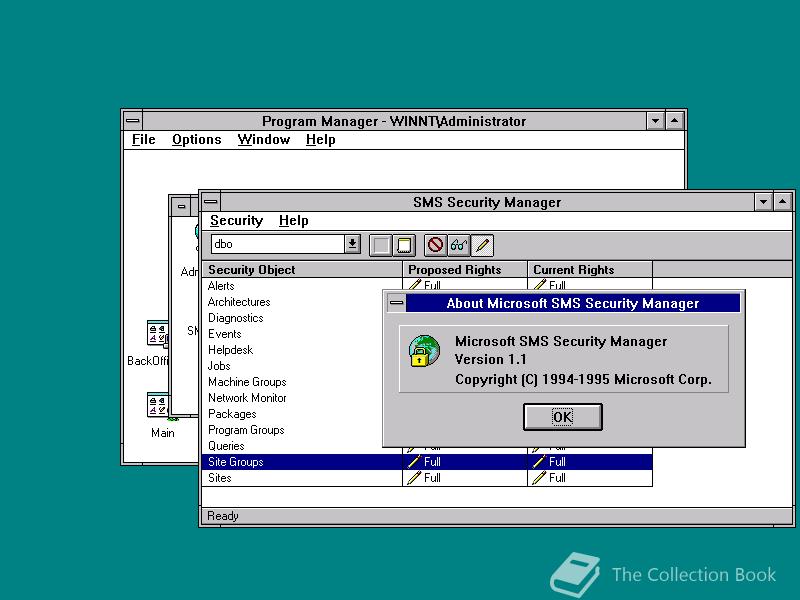This screenshot has height=600, width=800.
Task: Minimize the SMS Security Manager window
Action: pos(763,202)
